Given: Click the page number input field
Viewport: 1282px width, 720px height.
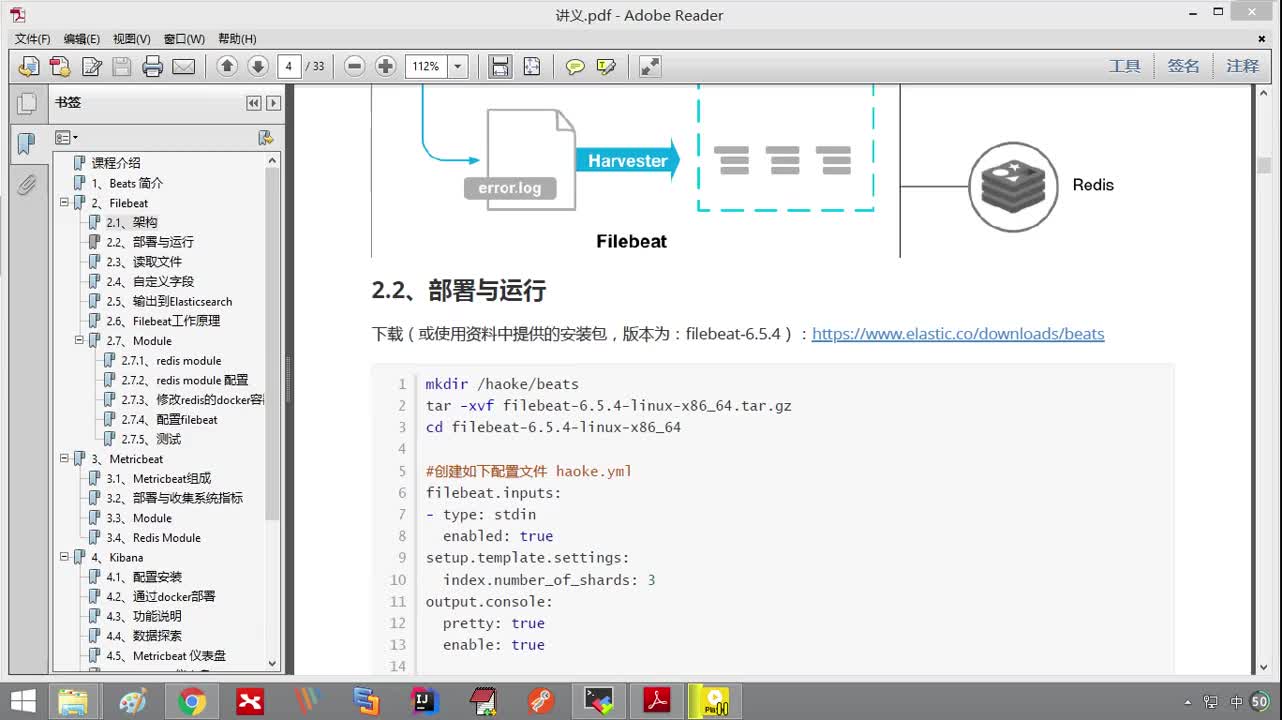Looking at the screenshot, I should 289,67.
